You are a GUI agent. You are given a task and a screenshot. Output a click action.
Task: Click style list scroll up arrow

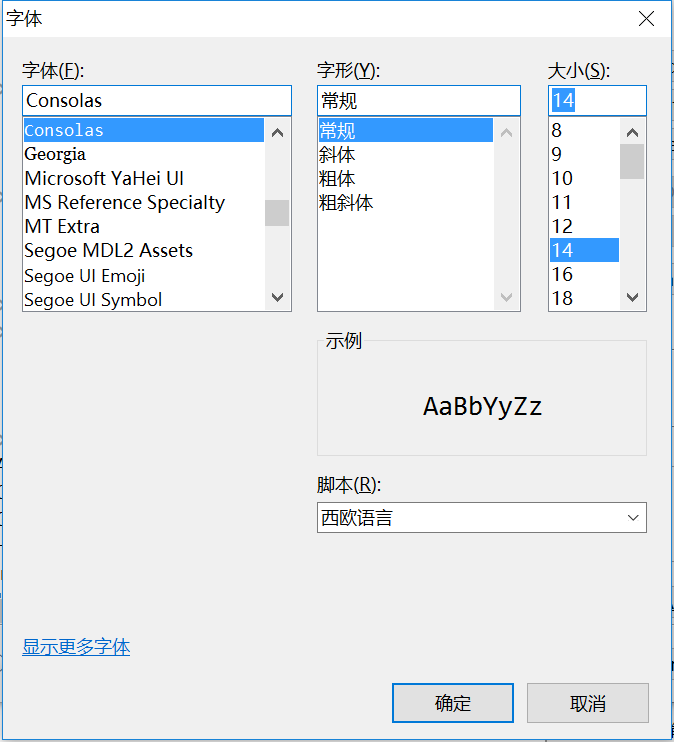click(x=506, y=132)
